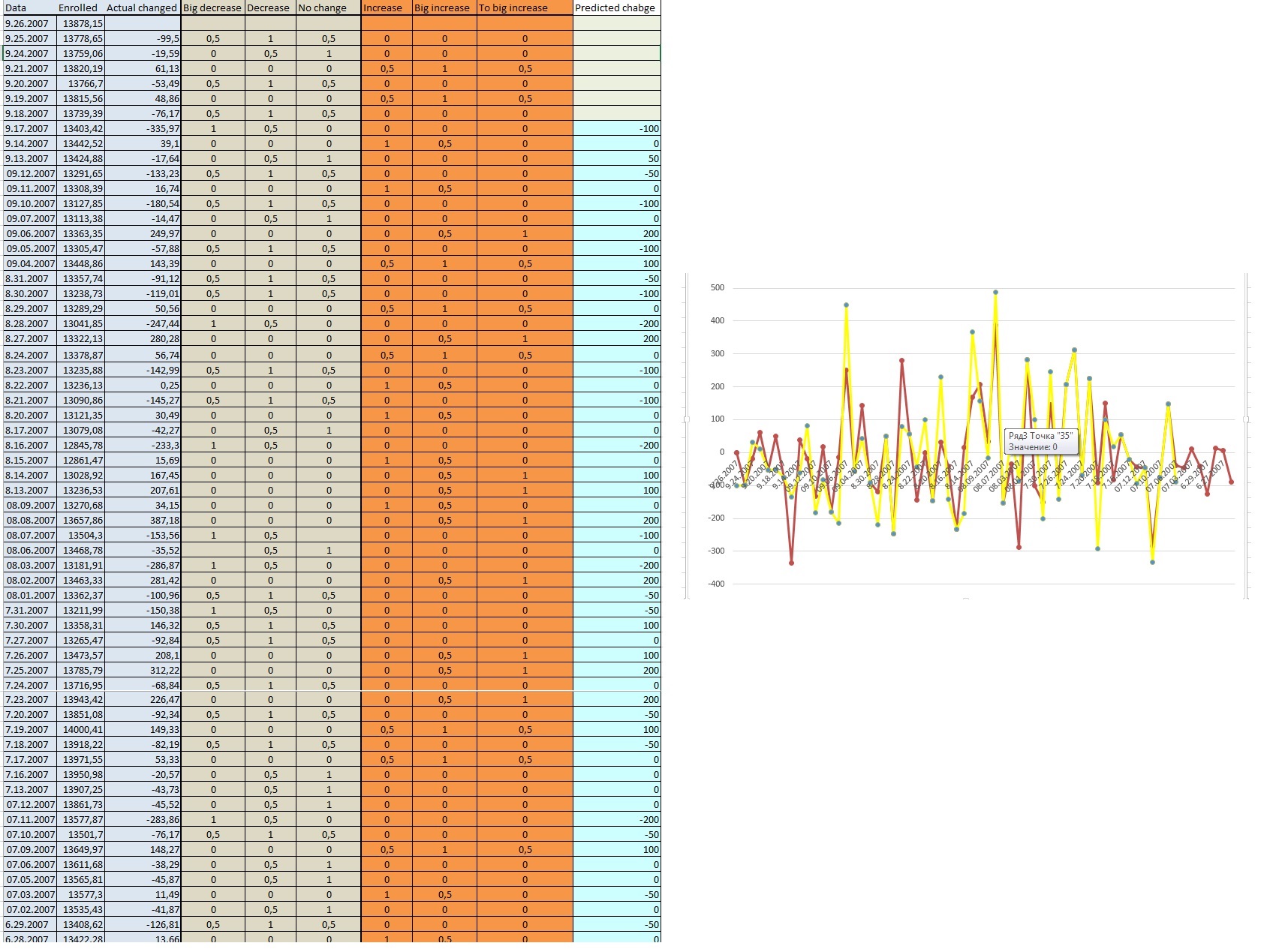This screenshot has height=952, width=1270.
Task: Click the date cell 08.08.2007
Action: [x=30, y=520]
